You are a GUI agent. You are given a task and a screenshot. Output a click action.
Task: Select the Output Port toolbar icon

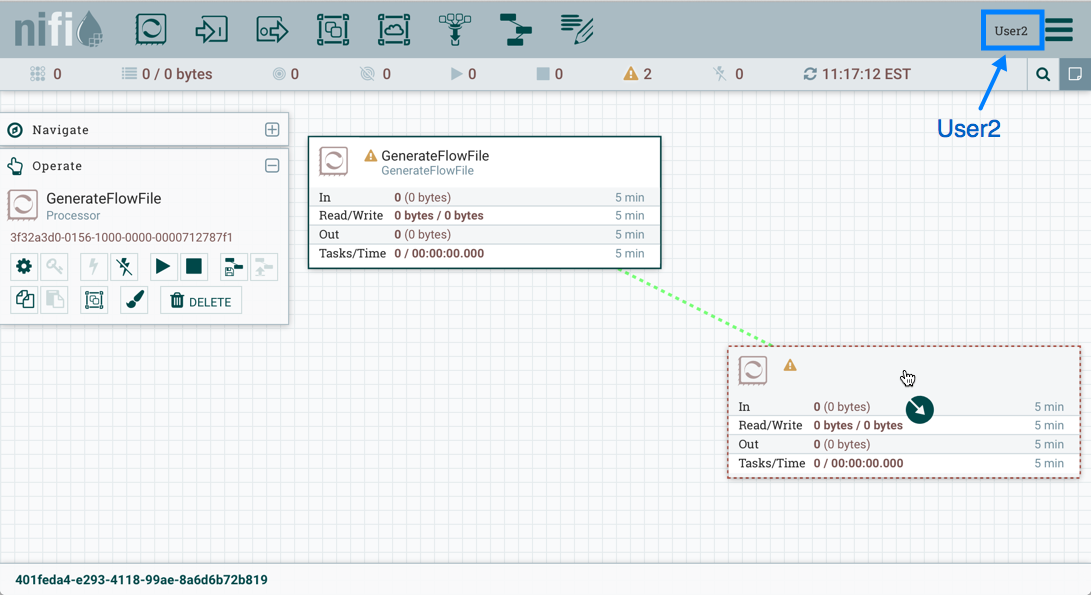tap(272, 29)
